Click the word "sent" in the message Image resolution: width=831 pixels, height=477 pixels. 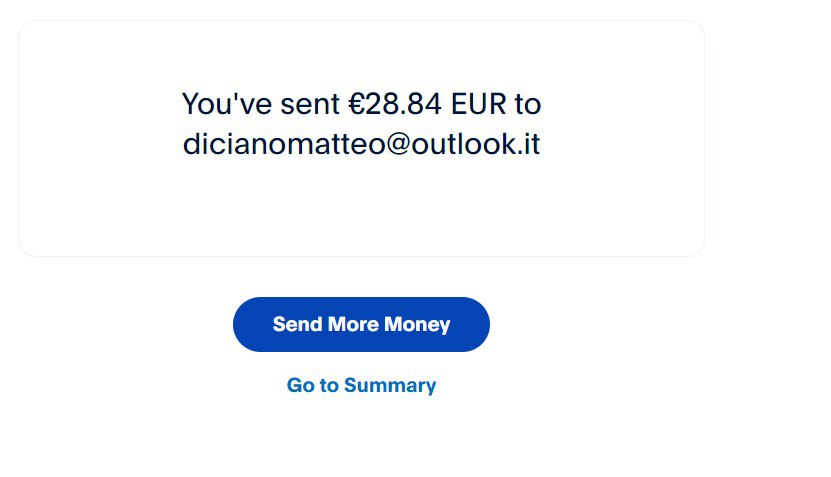tap(310, 104)
